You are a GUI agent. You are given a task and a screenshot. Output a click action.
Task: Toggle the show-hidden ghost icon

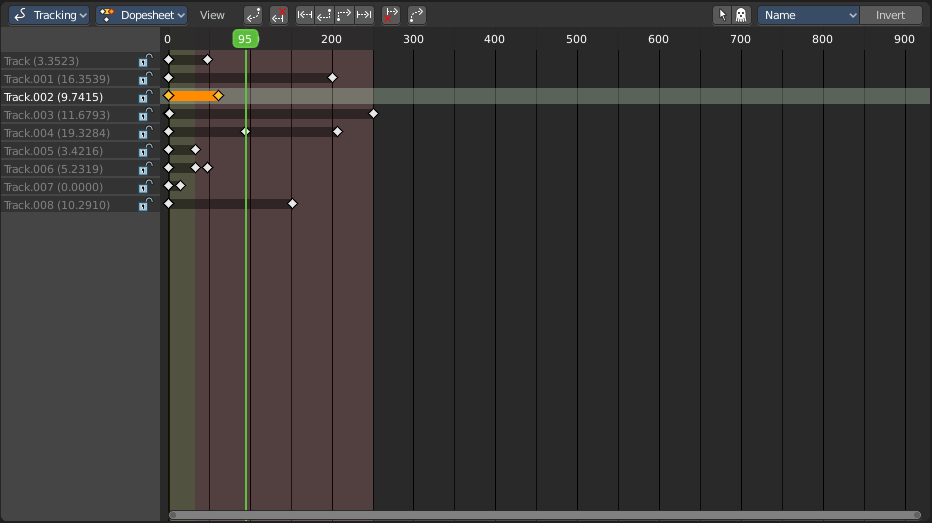[x=741, y=15]
